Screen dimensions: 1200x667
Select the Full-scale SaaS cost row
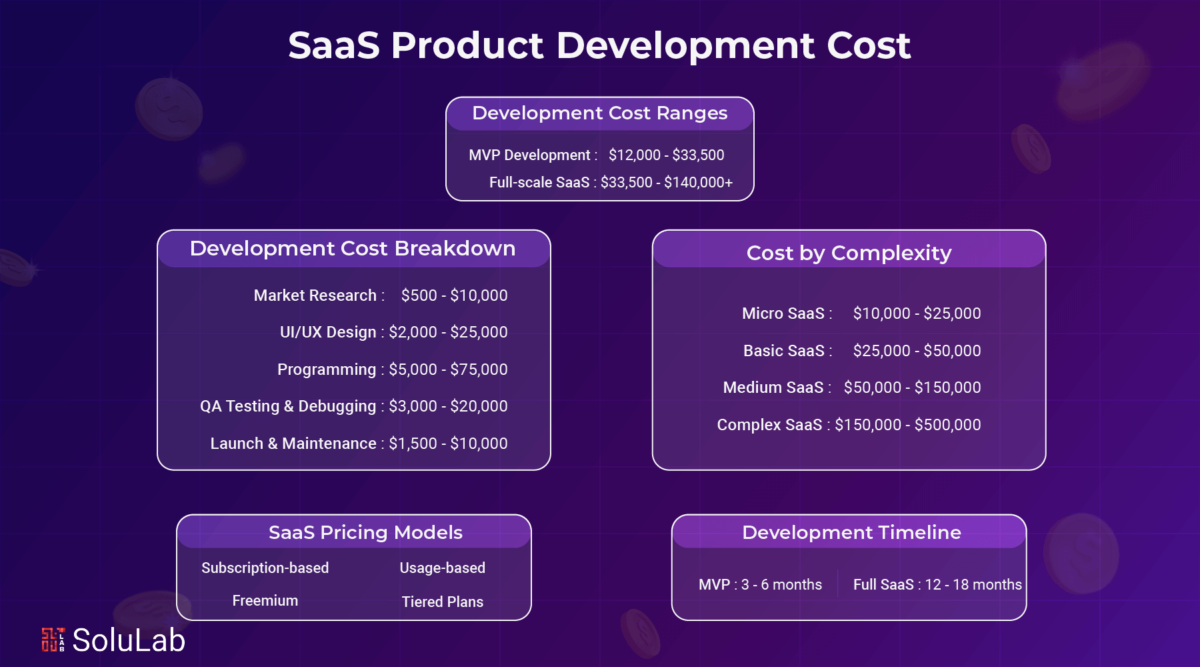[x=610, y=182]
